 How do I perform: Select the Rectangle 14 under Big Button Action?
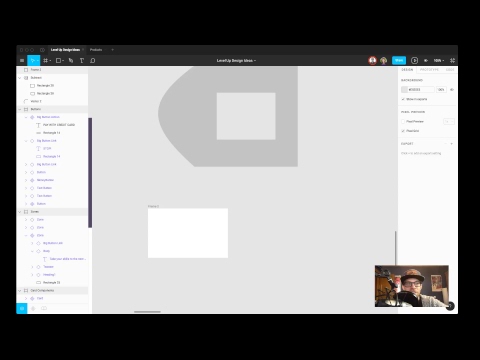click(x=52, y=133)
